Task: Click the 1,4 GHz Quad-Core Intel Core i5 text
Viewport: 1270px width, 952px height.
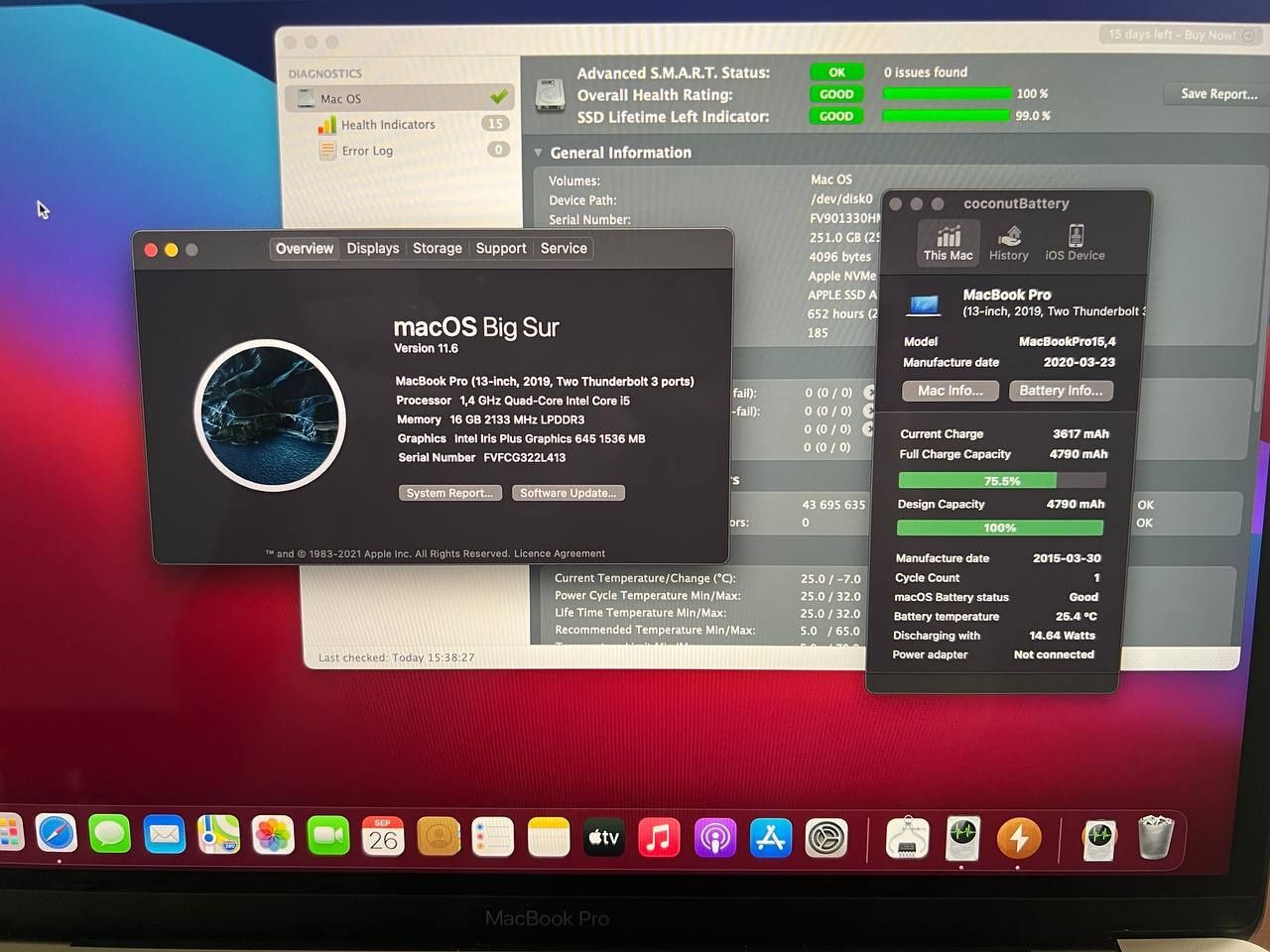Action: 545,401
